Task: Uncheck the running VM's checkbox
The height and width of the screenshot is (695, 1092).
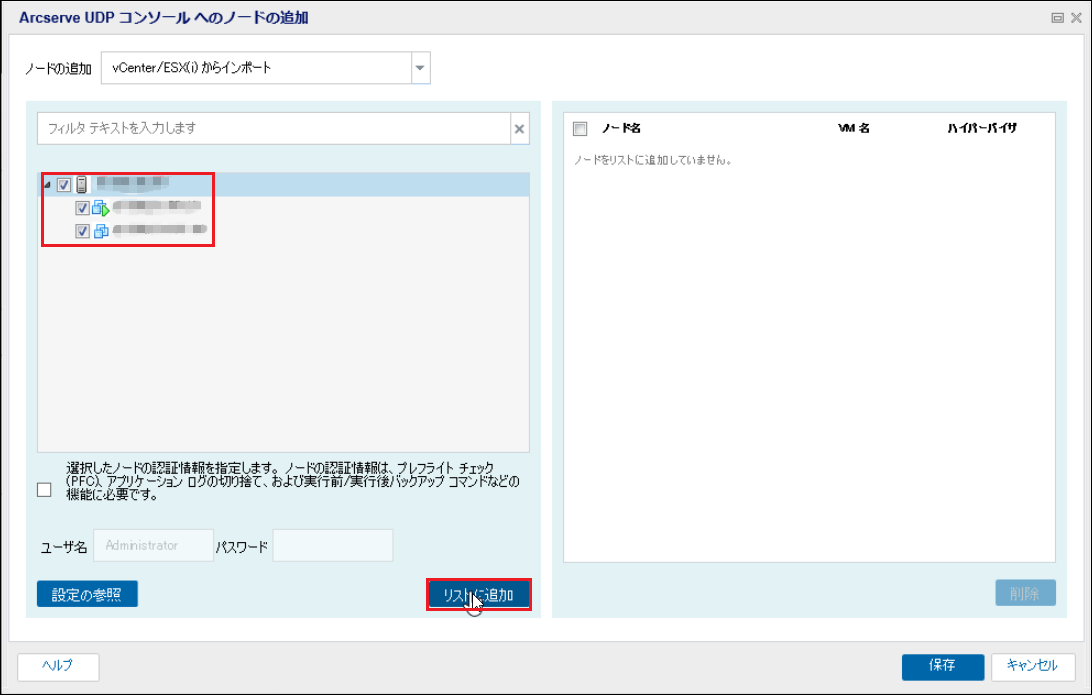Action: coord(83,209)
